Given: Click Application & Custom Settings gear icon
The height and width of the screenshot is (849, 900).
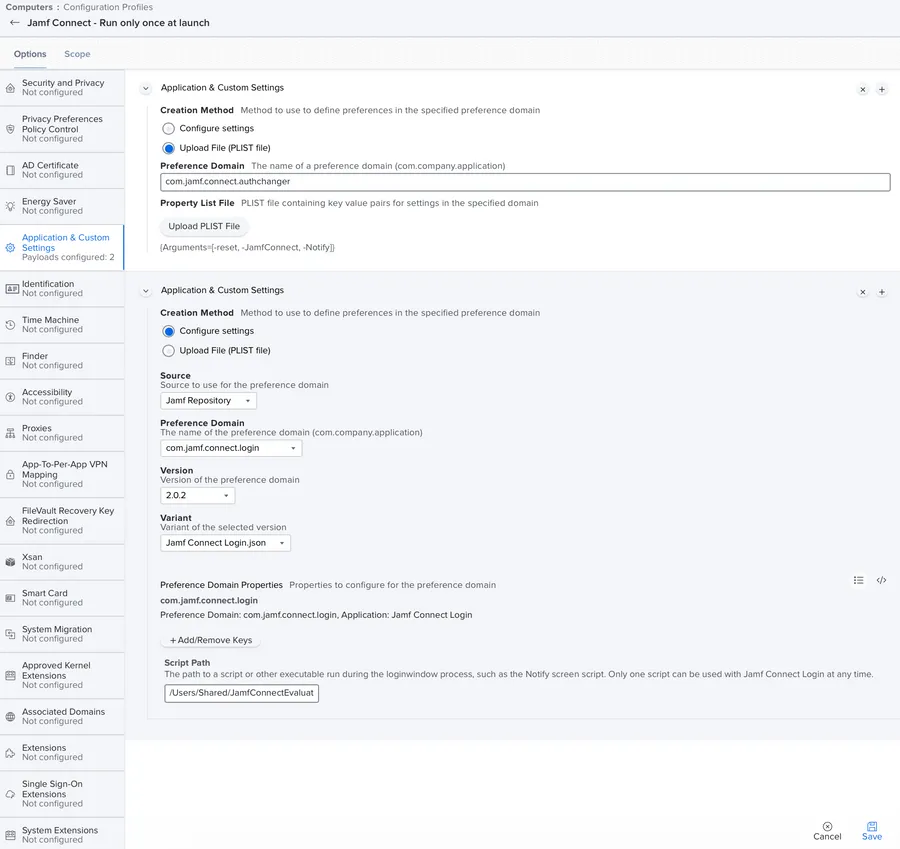Looking at the screenshot, I should [10, 247].
